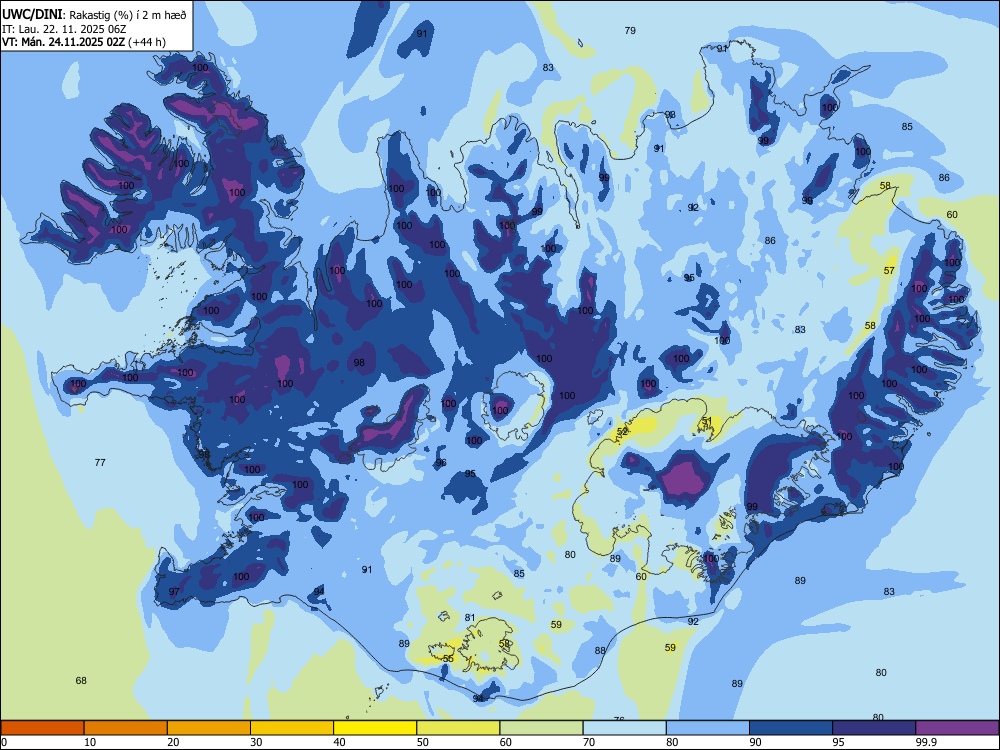Click the humidity value 68 on the map
Image resolution: width=1000 pixels, height=750 pixels.
(x=81, y=680)
